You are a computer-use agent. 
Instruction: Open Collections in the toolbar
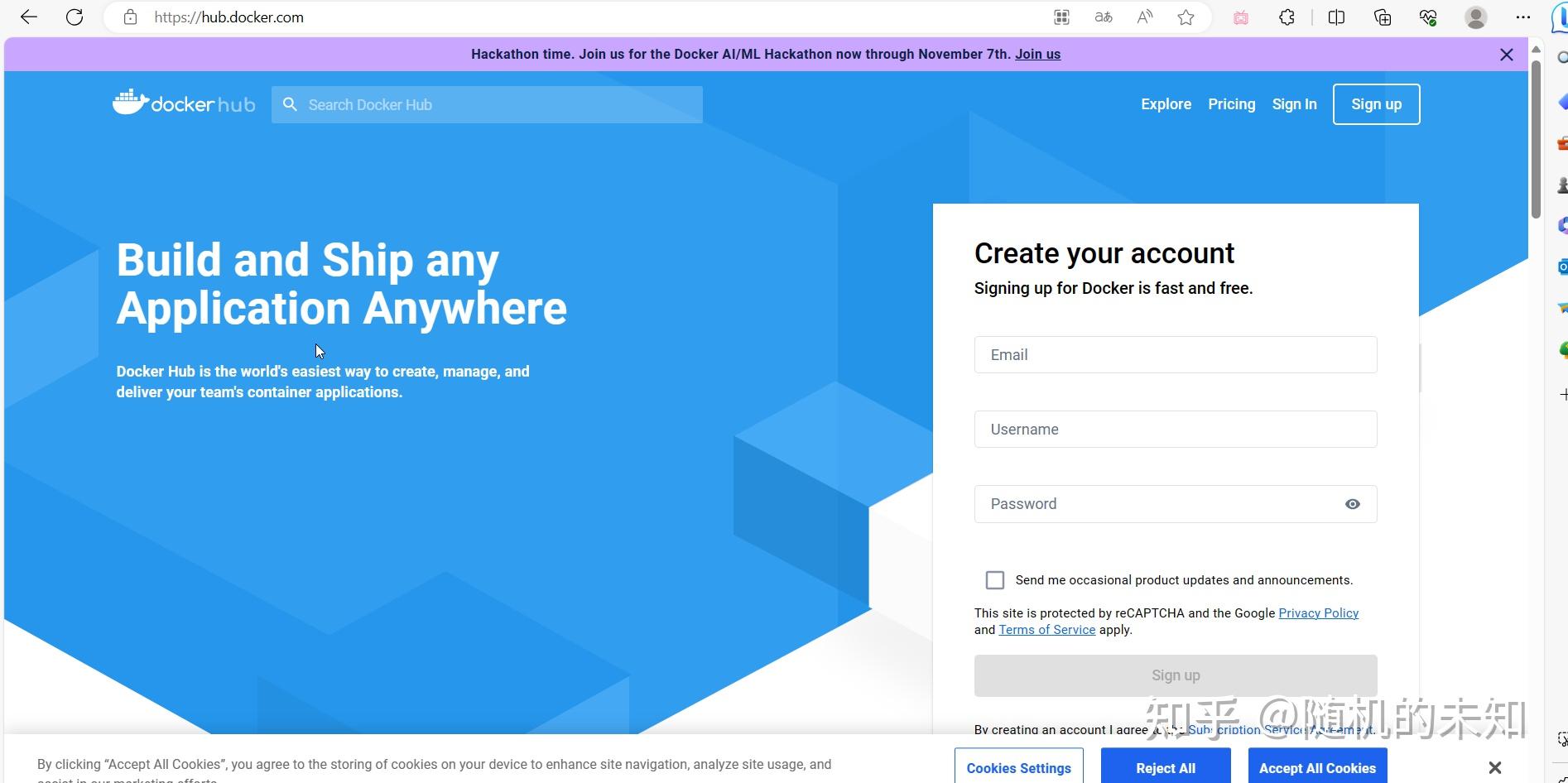1383,17
